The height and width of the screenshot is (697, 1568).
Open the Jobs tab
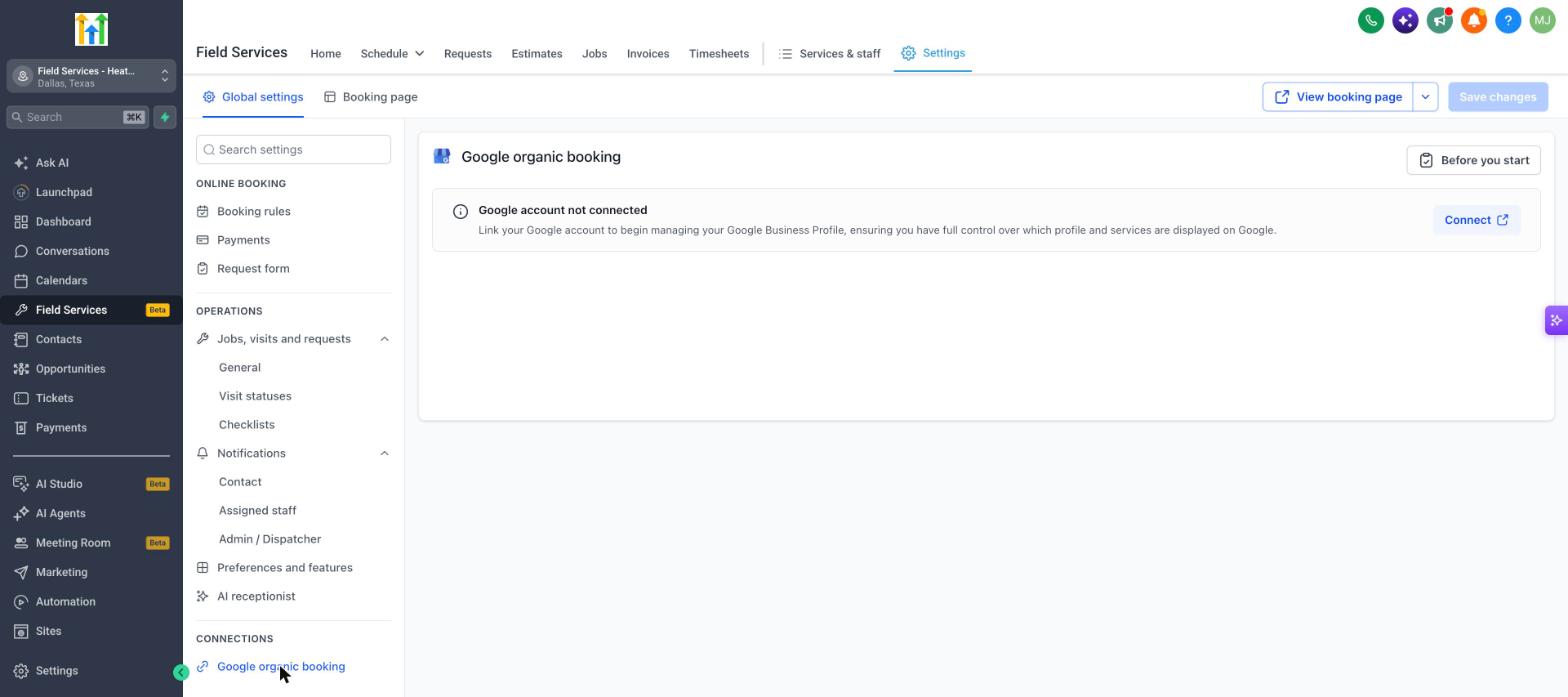click(x=594, y=53)
